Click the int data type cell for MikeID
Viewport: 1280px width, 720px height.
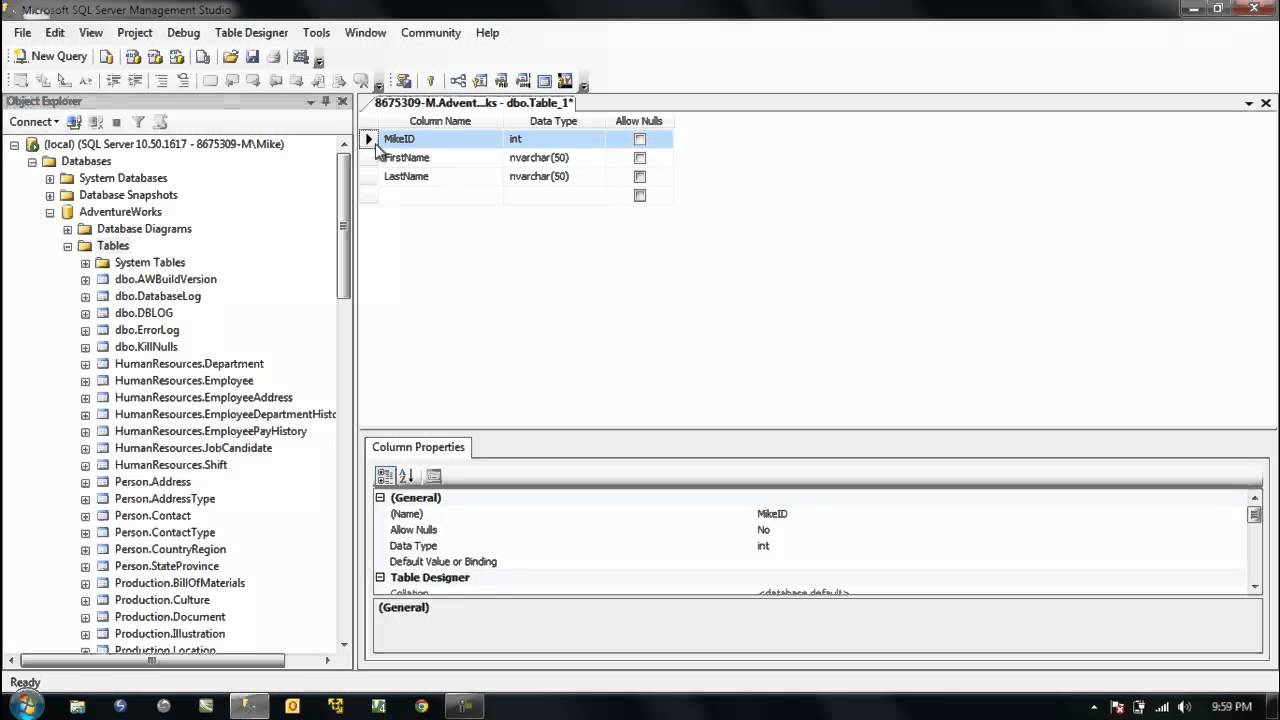(x=554, y=139)
